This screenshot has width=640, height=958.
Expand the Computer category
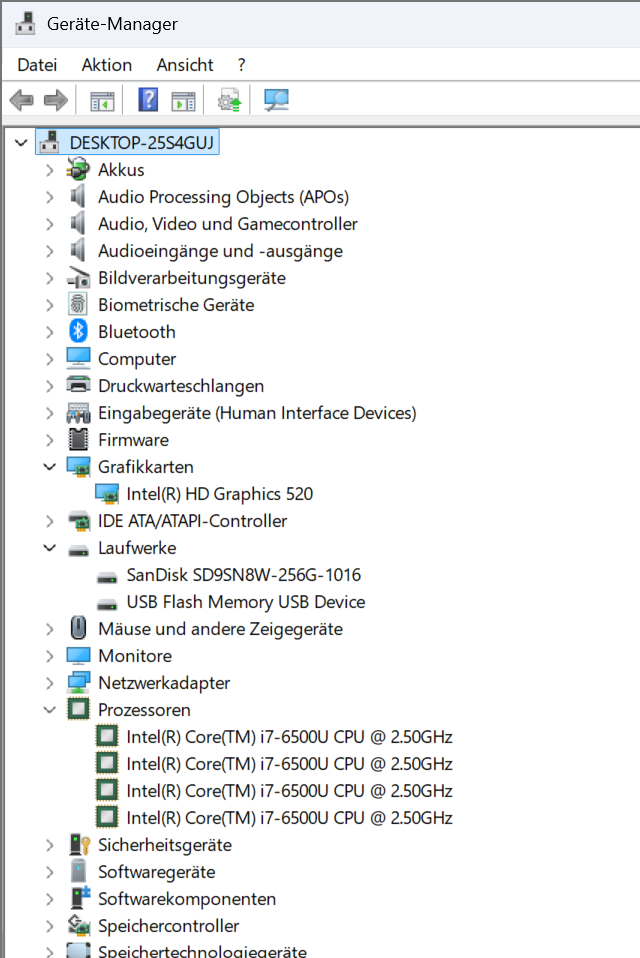(49, 359)
